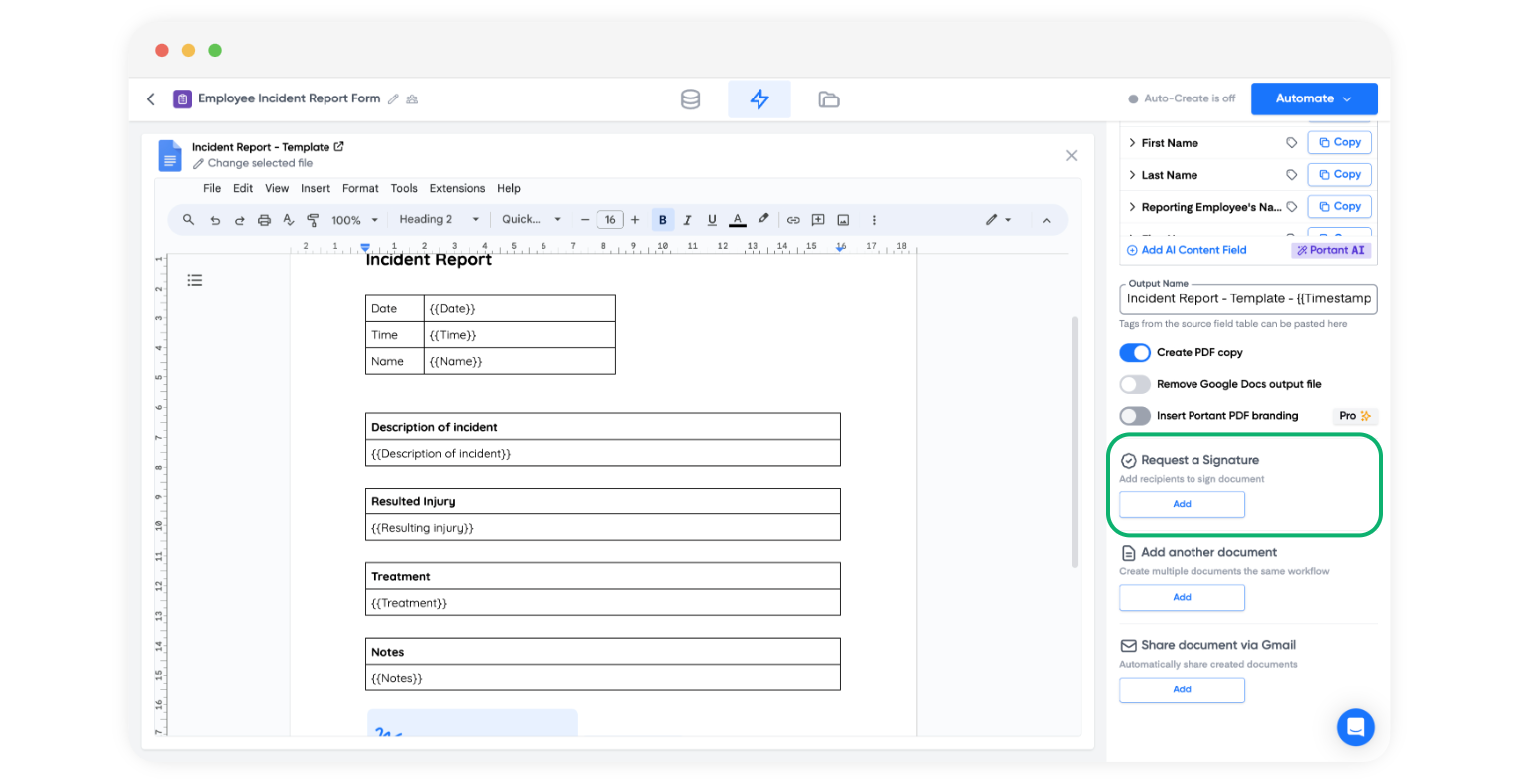Disable the Create PDF copy toggle
1519x784 pixels.
pyautogui.click(x=1135, y=353)
